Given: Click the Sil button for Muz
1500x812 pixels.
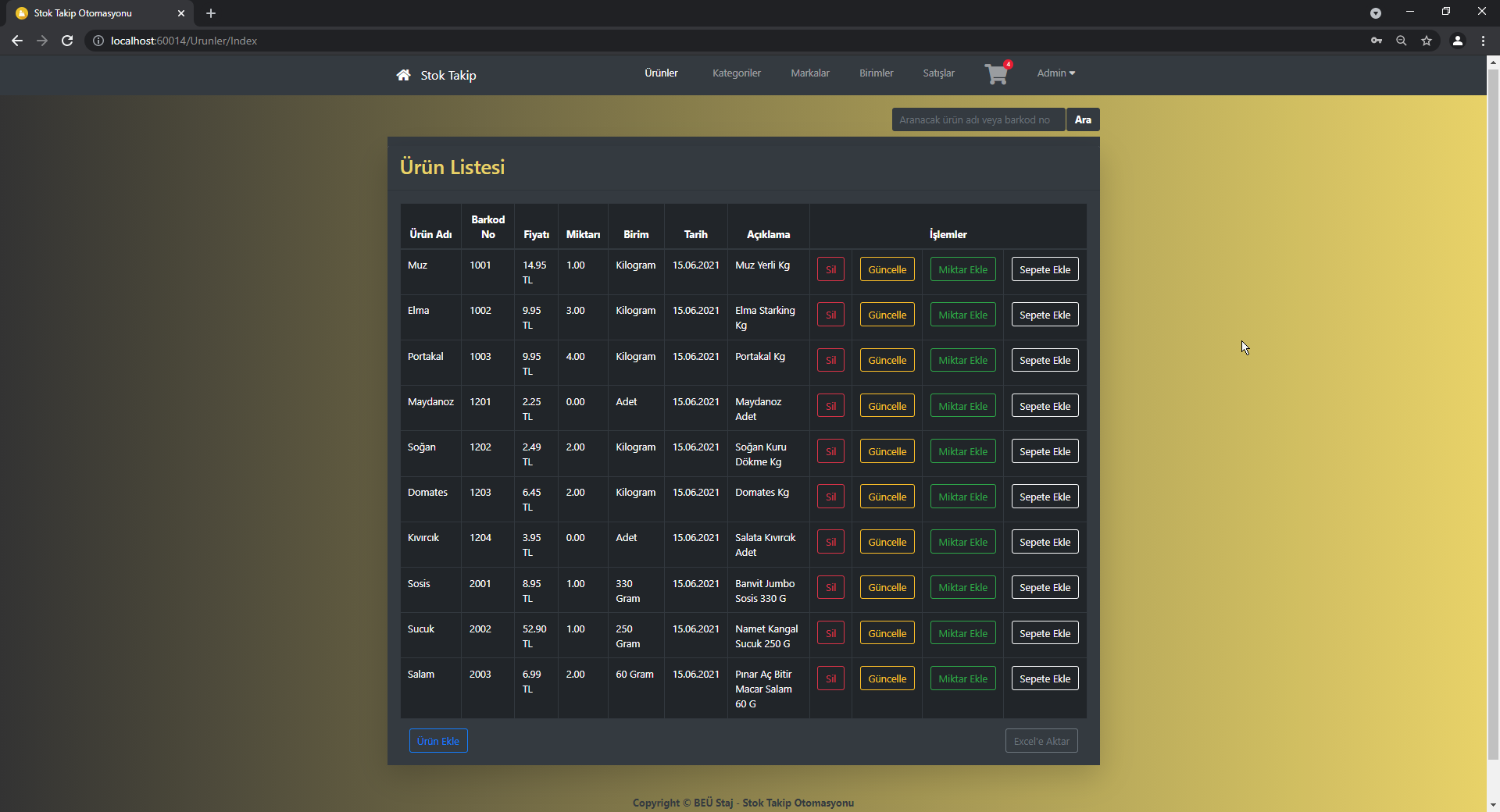Looking at the screenshot, I should pyautogui.click(x=830, y=269).
